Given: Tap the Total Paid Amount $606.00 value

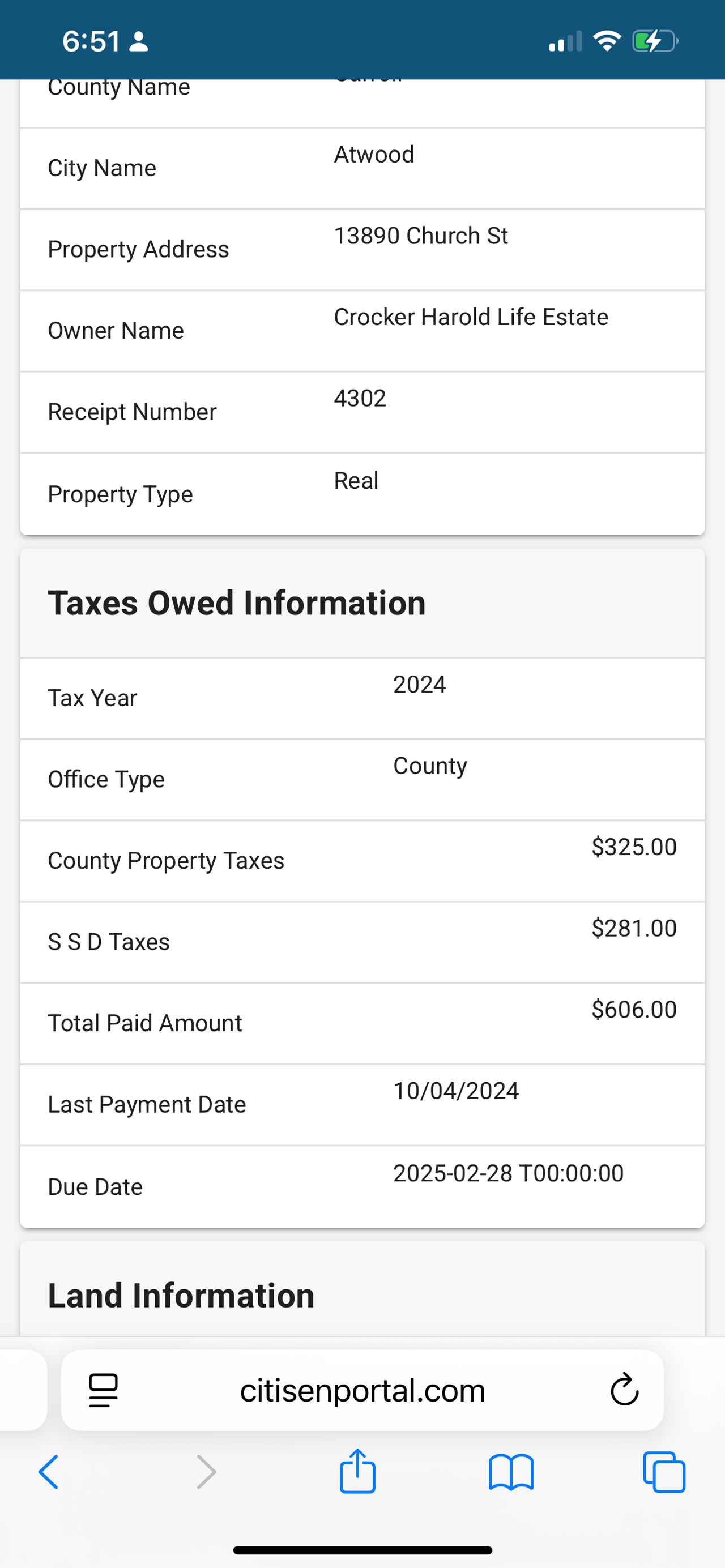Looking at the screenshot, I should pyautogui.click(x=634, y=1009).
